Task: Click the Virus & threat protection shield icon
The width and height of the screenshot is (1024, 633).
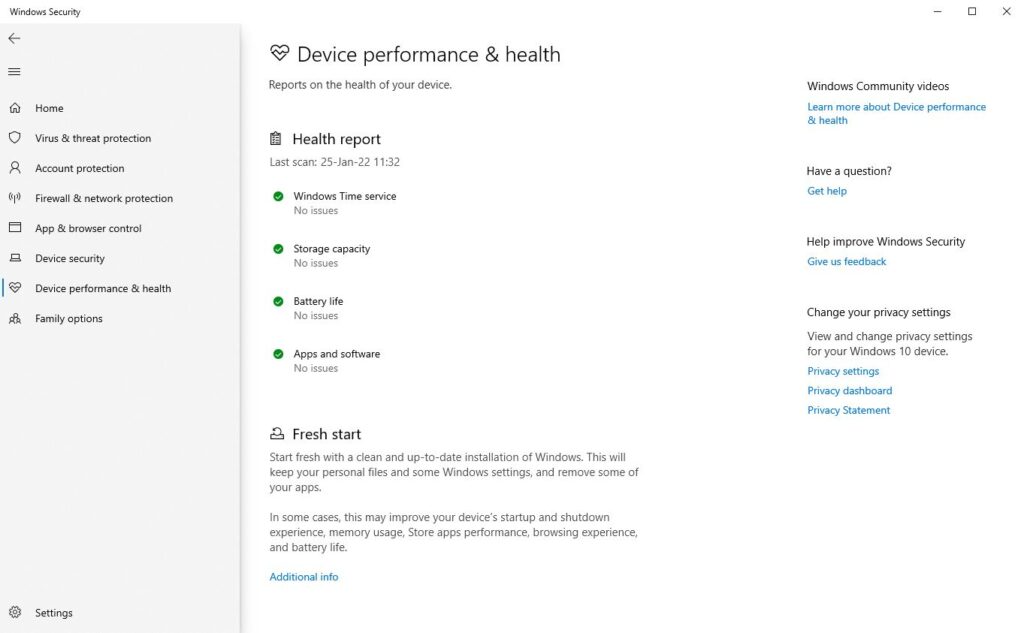Action: pos(14,138)
